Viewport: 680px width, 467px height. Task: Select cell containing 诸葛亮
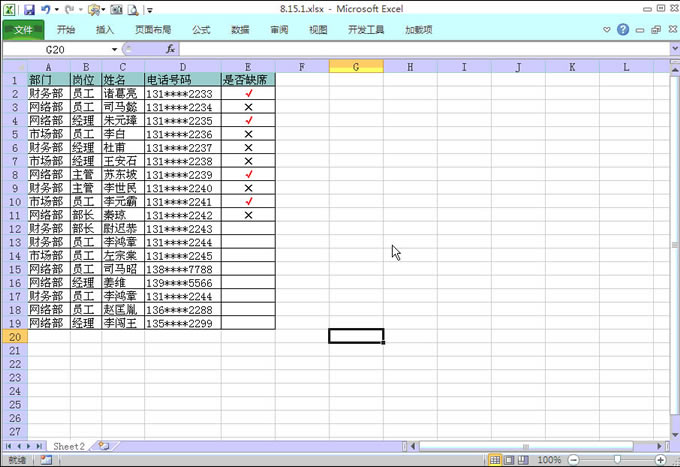123,93
